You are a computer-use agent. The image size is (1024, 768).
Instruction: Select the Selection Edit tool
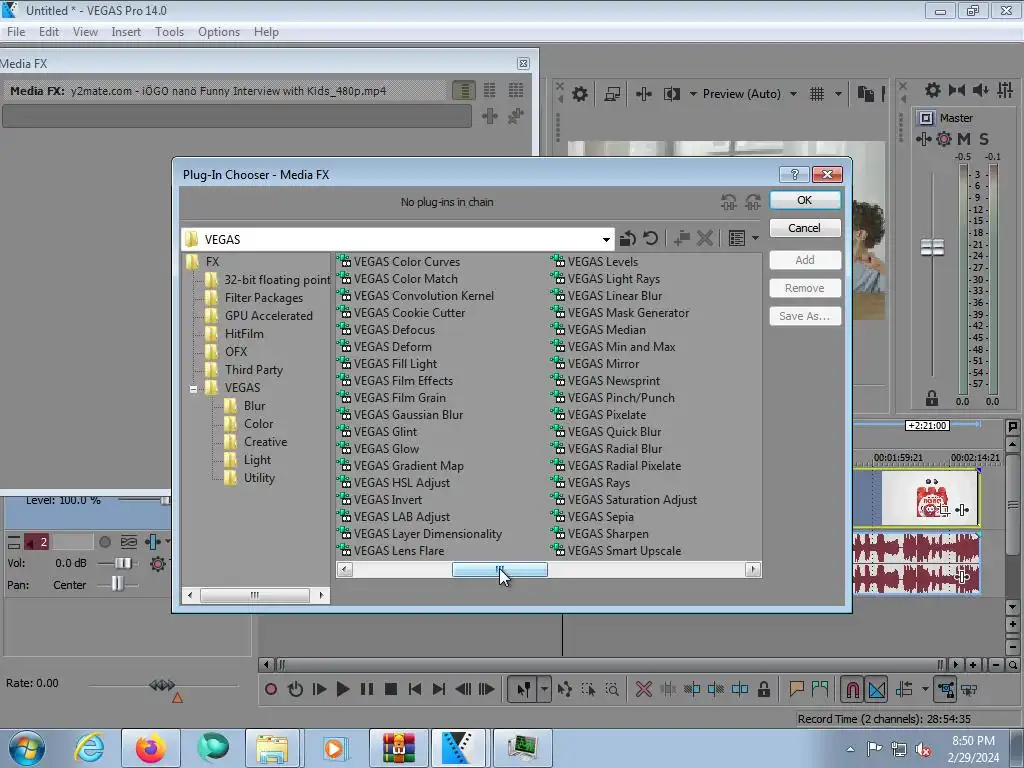coord(588,689)
